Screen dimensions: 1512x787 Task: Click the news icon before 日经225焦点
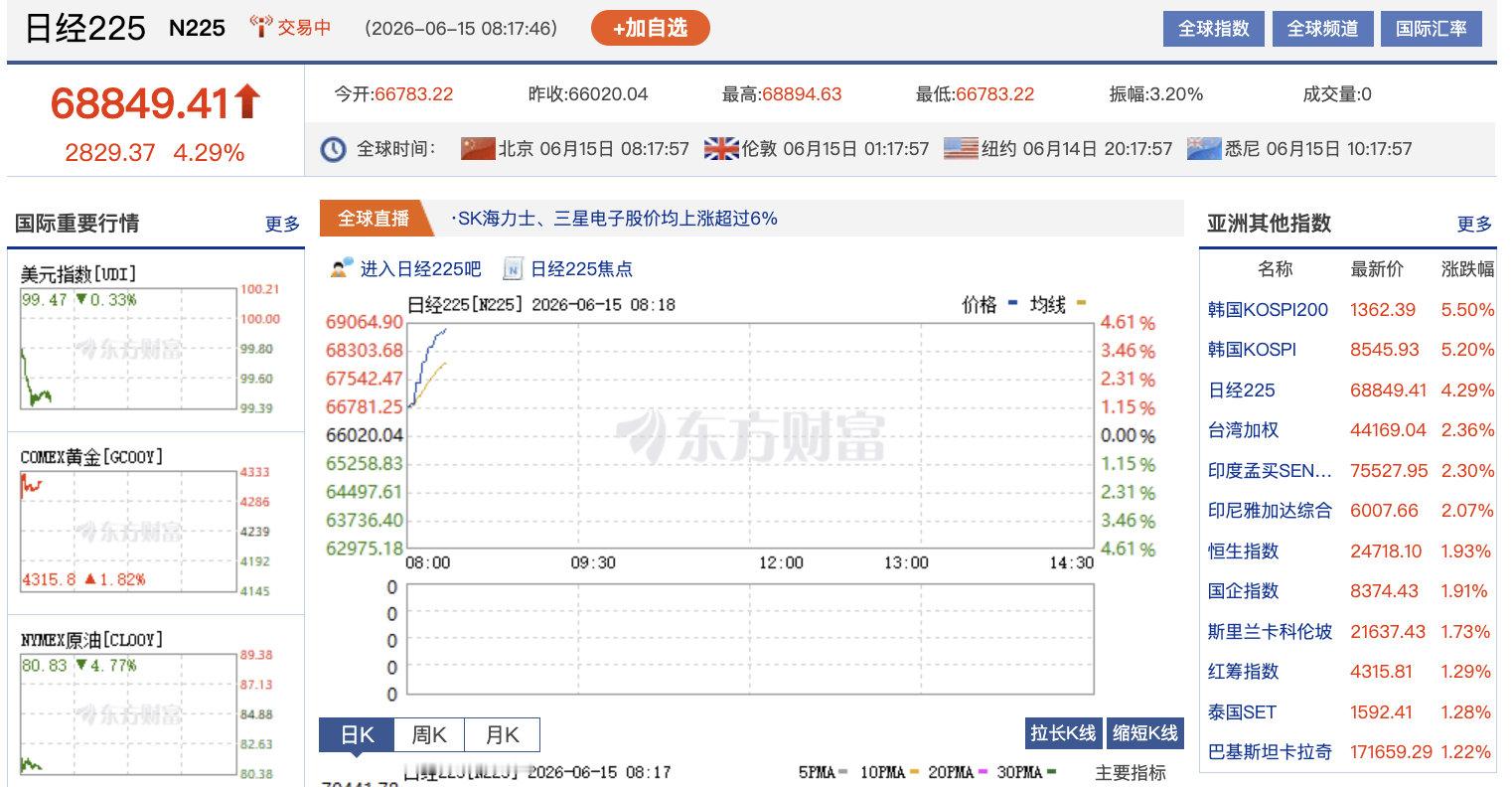click(x=513, y=268)
